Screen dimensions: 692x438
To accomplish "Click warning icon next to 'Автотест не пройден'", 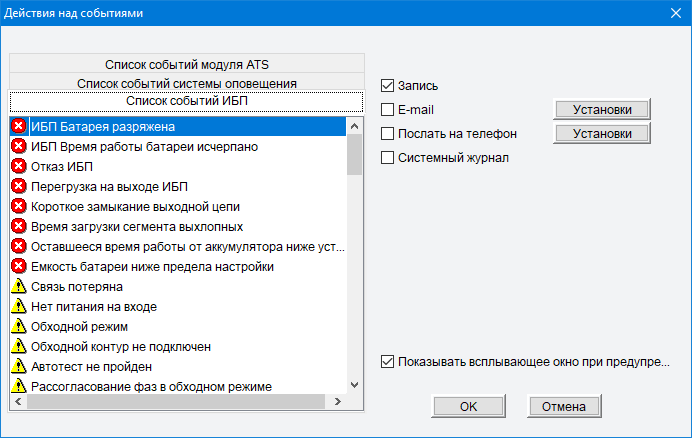I will coord(18,366).
